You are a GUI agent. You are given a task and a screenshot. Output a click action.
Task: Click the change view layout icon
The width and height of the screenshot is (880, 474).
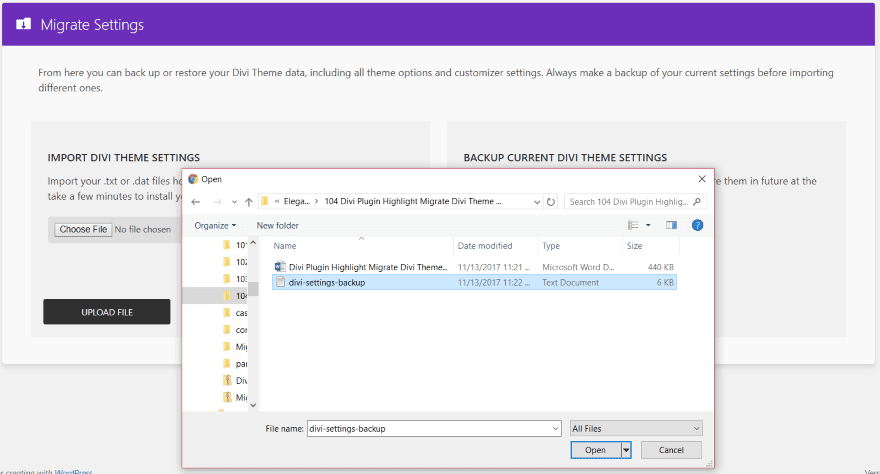click(634, 225)
